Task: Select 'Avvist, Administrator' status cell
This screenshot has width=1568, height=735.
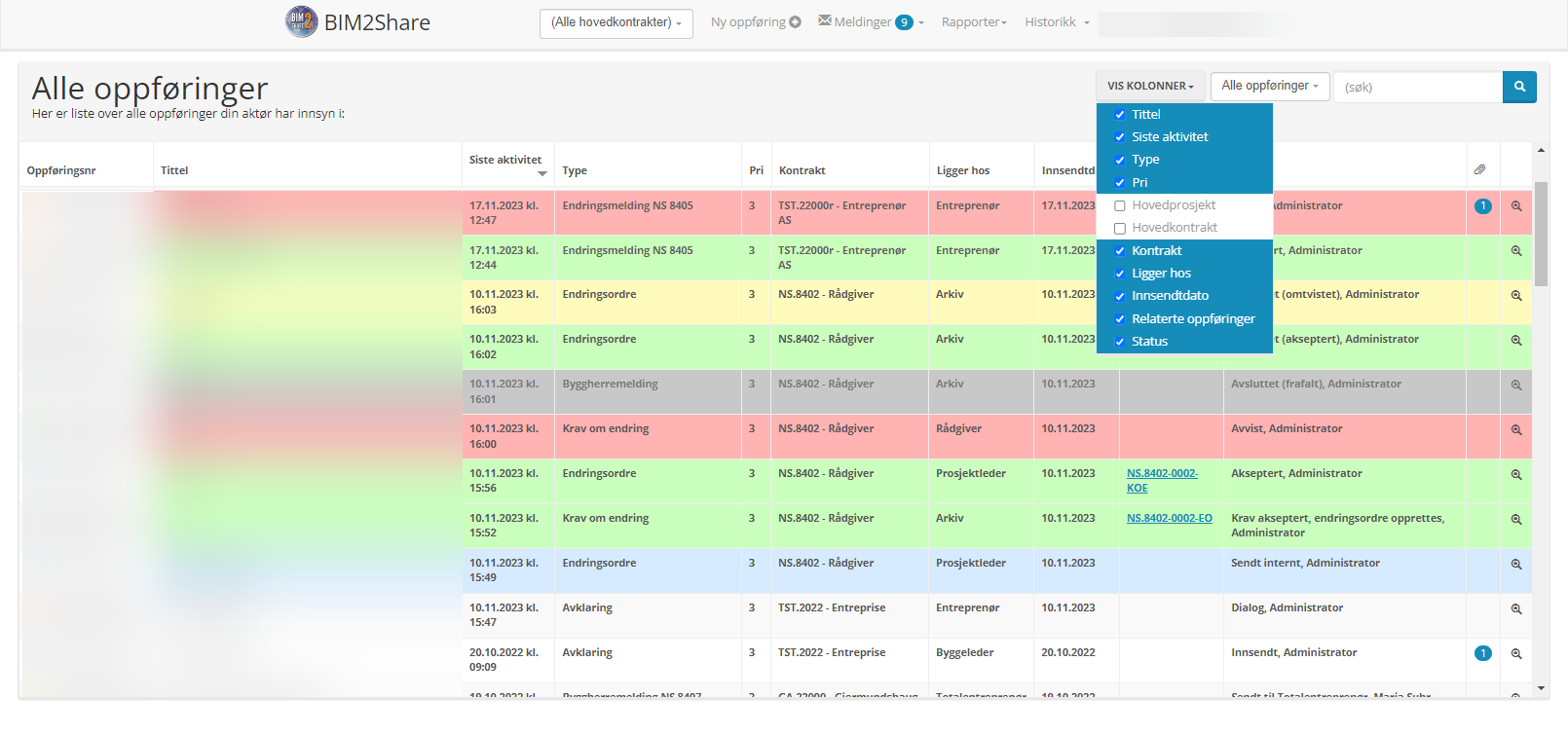Action: pyautogui.click(x=1287, y=428)
